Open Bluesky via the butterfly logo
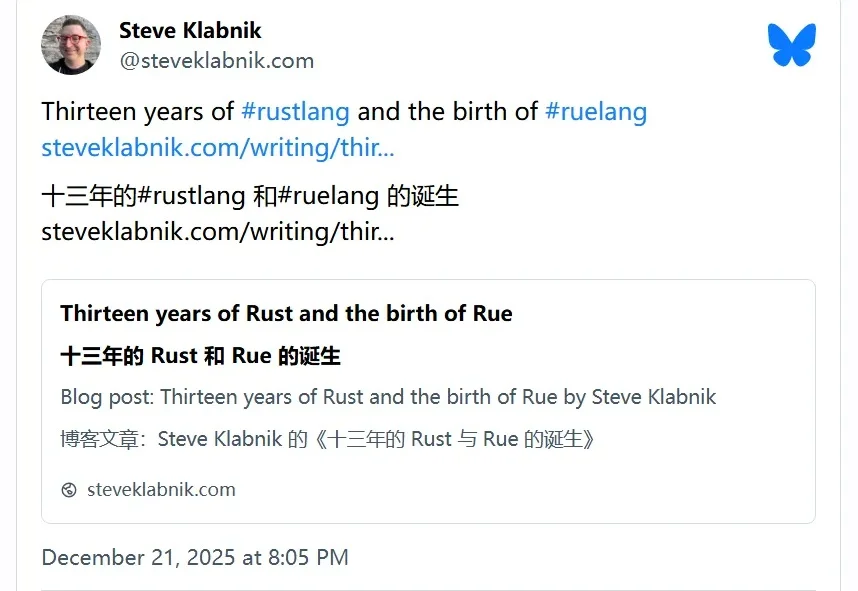The width and height of the screenshot is (858, 591). tap(794, 44)
